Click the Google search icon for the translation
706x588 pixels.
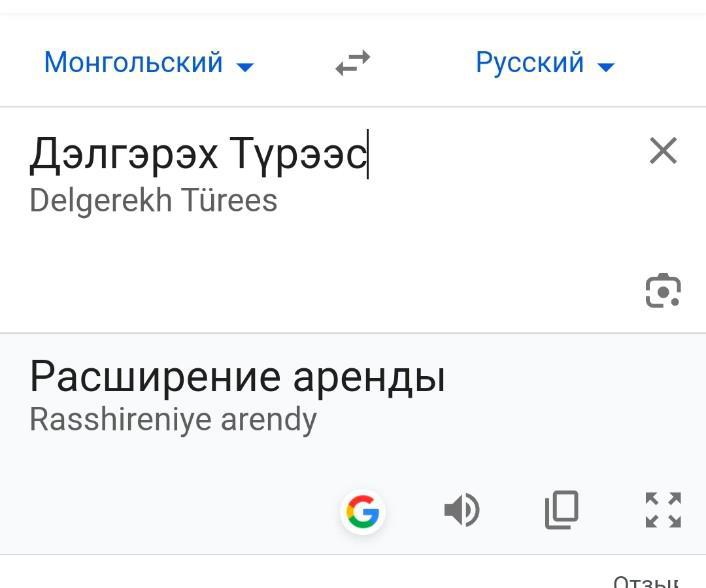362,512
